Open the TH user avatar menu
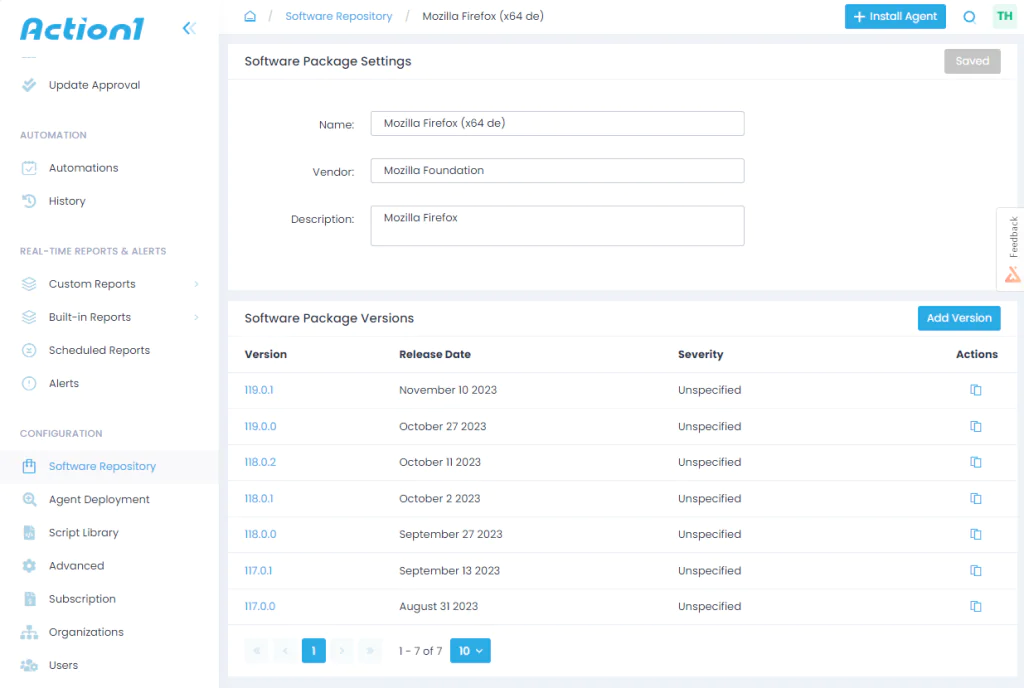 coord(1004,16)
